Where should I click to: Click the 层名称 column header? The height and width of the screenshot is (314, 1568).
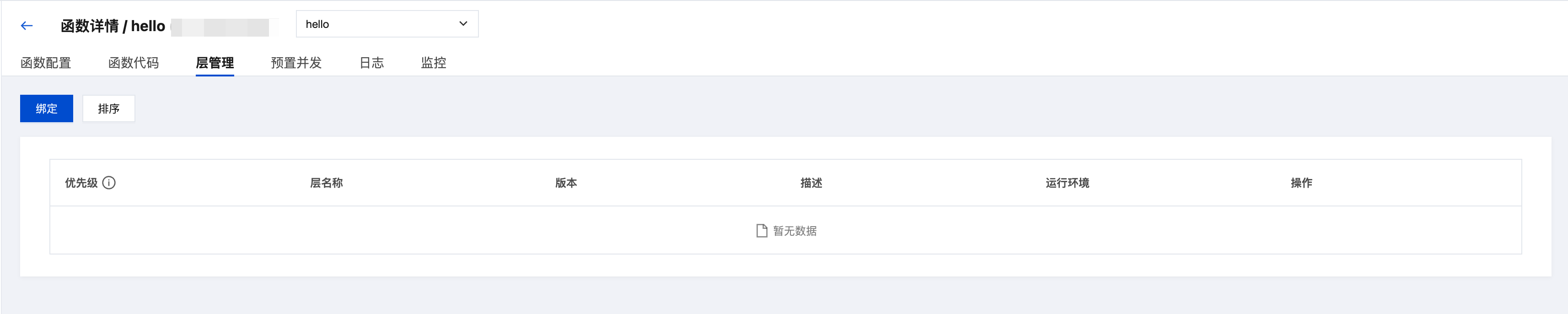[x=326, y=183]
